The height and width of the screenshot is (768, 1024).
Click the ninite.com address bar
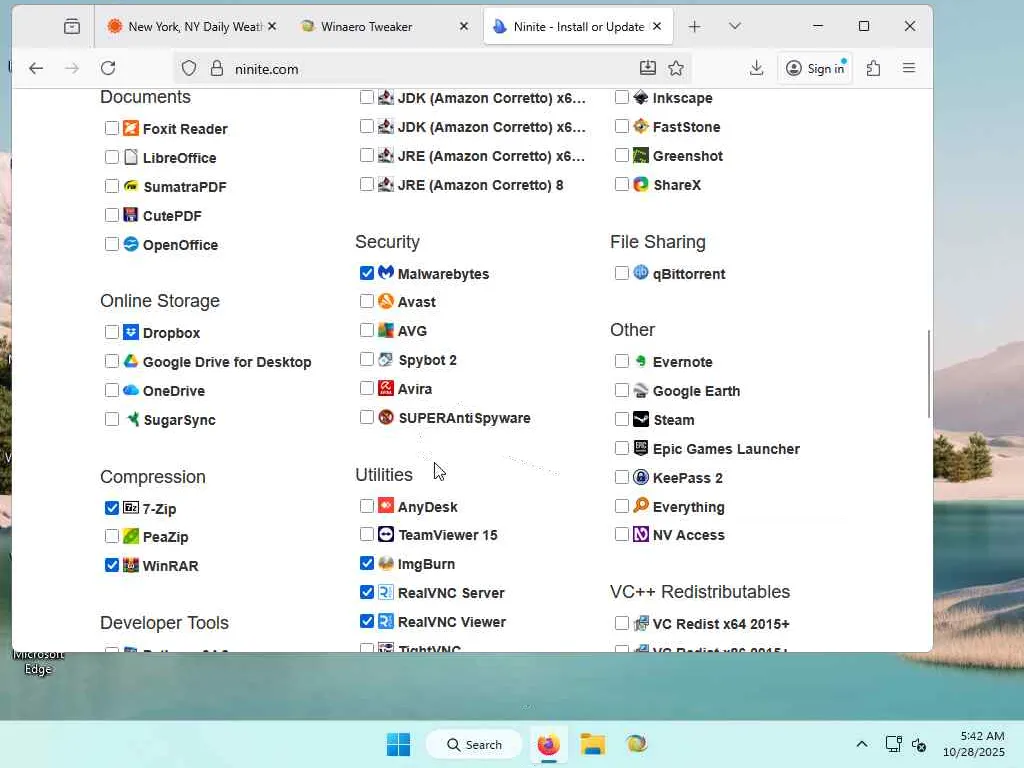(431, 68)
